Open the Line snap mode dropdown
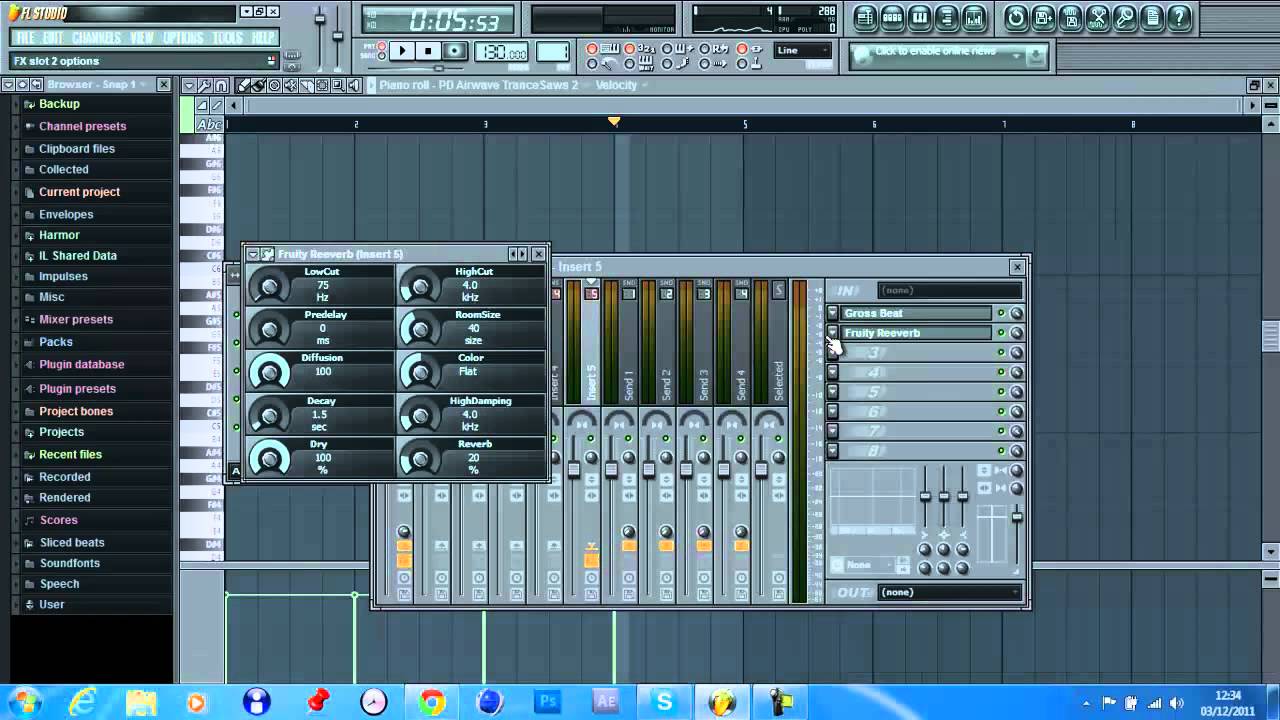This screenshot has height=720, width=1280. [x=803, y=51]
